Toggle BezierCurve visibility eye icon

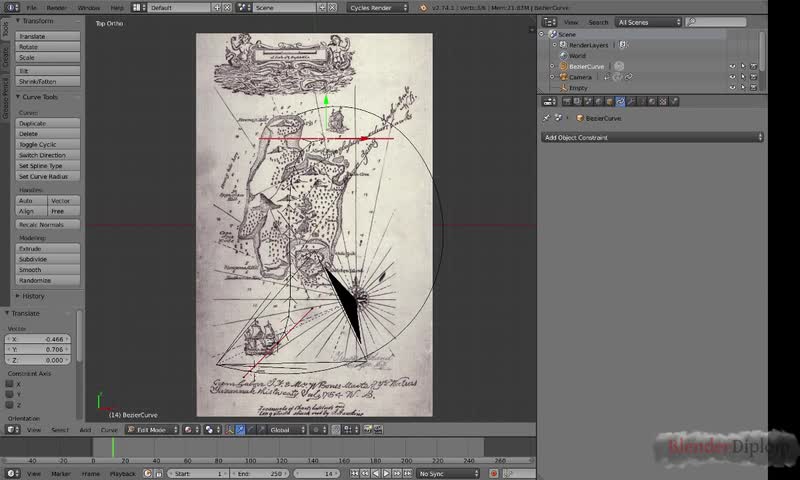point(732,66)
